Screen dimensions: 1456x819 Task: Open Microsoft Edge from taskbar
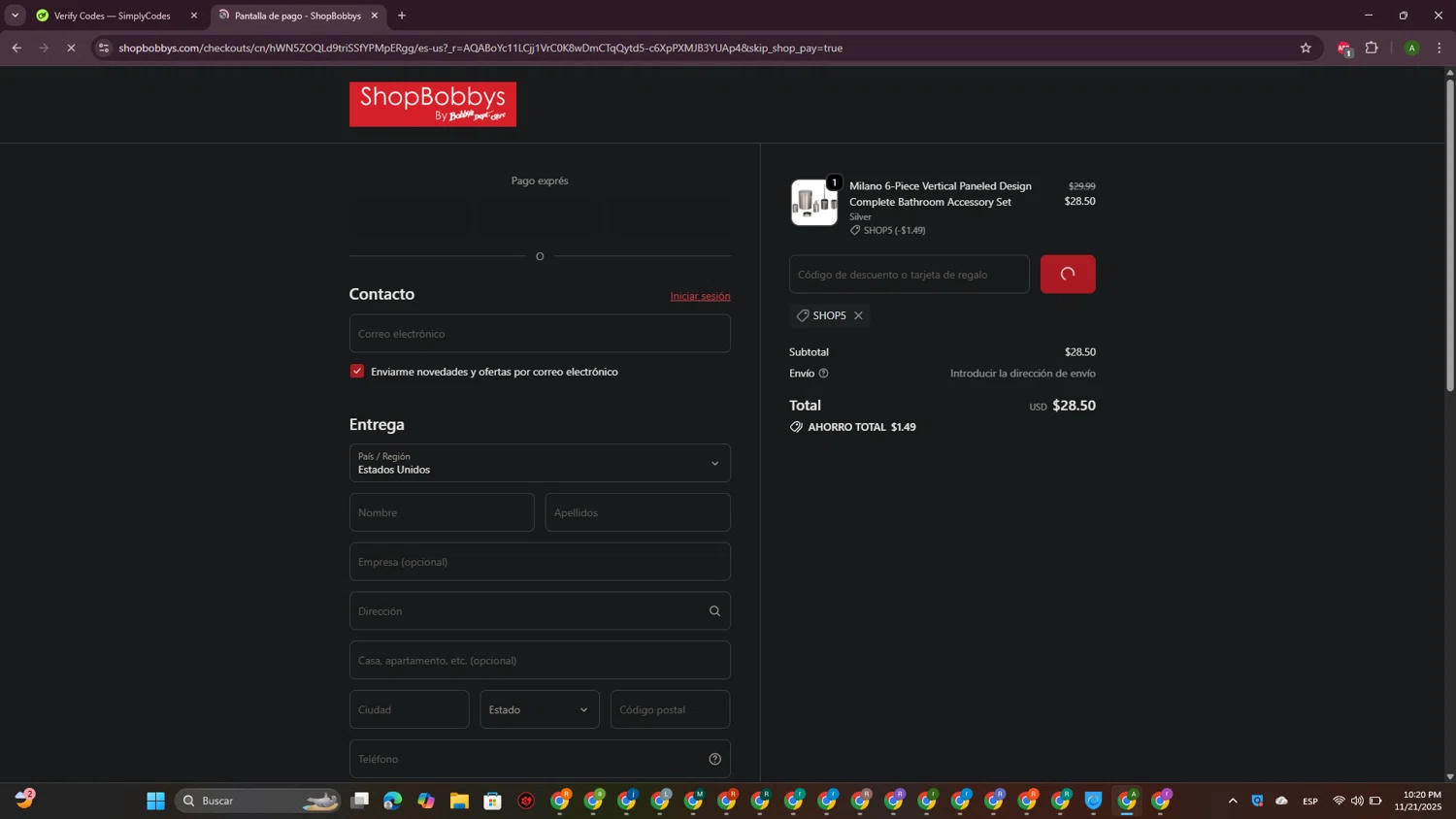click(392, 801)
